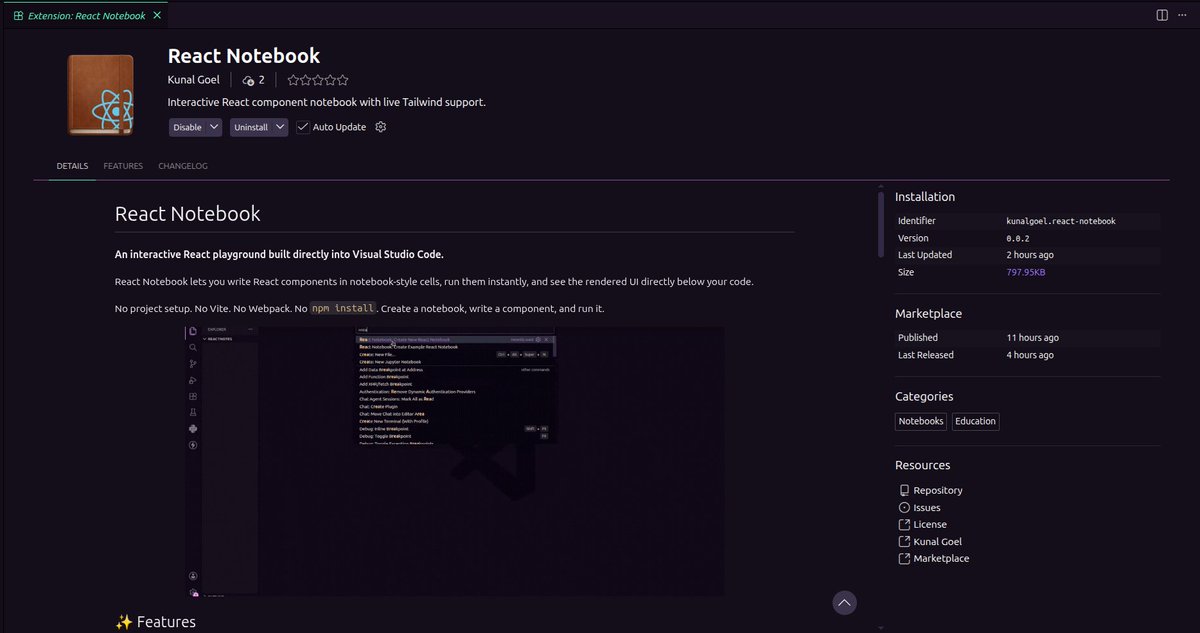1200x633 pixels.
Task: Click the issues circle icon beside Issues
Action: (904, 507)
